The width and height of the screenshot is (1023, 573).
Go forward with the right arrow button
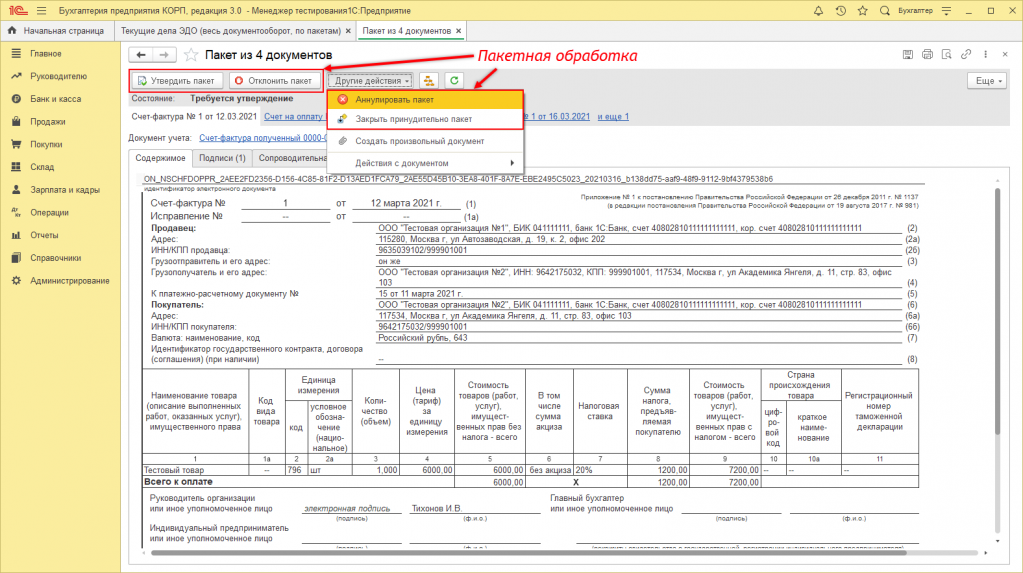click(164, 55)
